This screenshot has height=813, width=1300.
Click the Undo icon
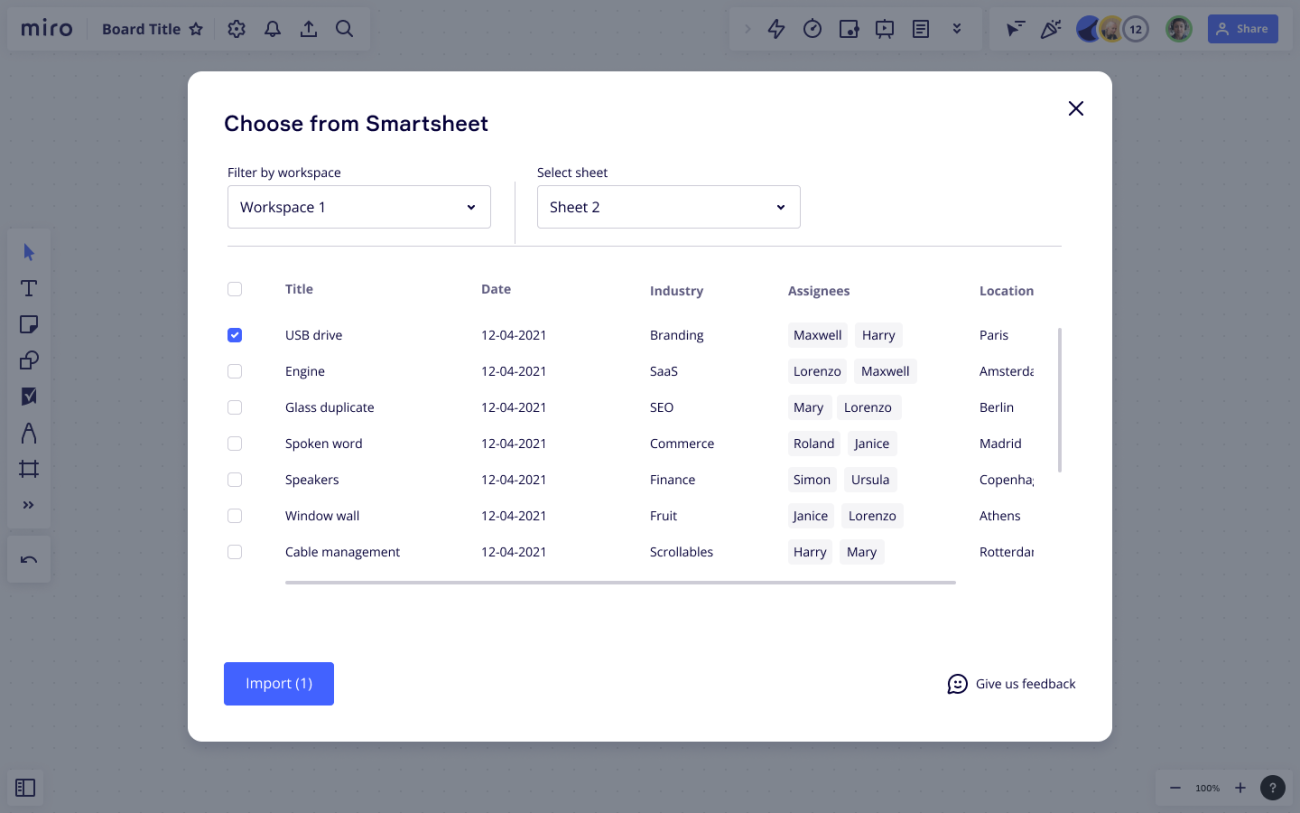[28, 558]
